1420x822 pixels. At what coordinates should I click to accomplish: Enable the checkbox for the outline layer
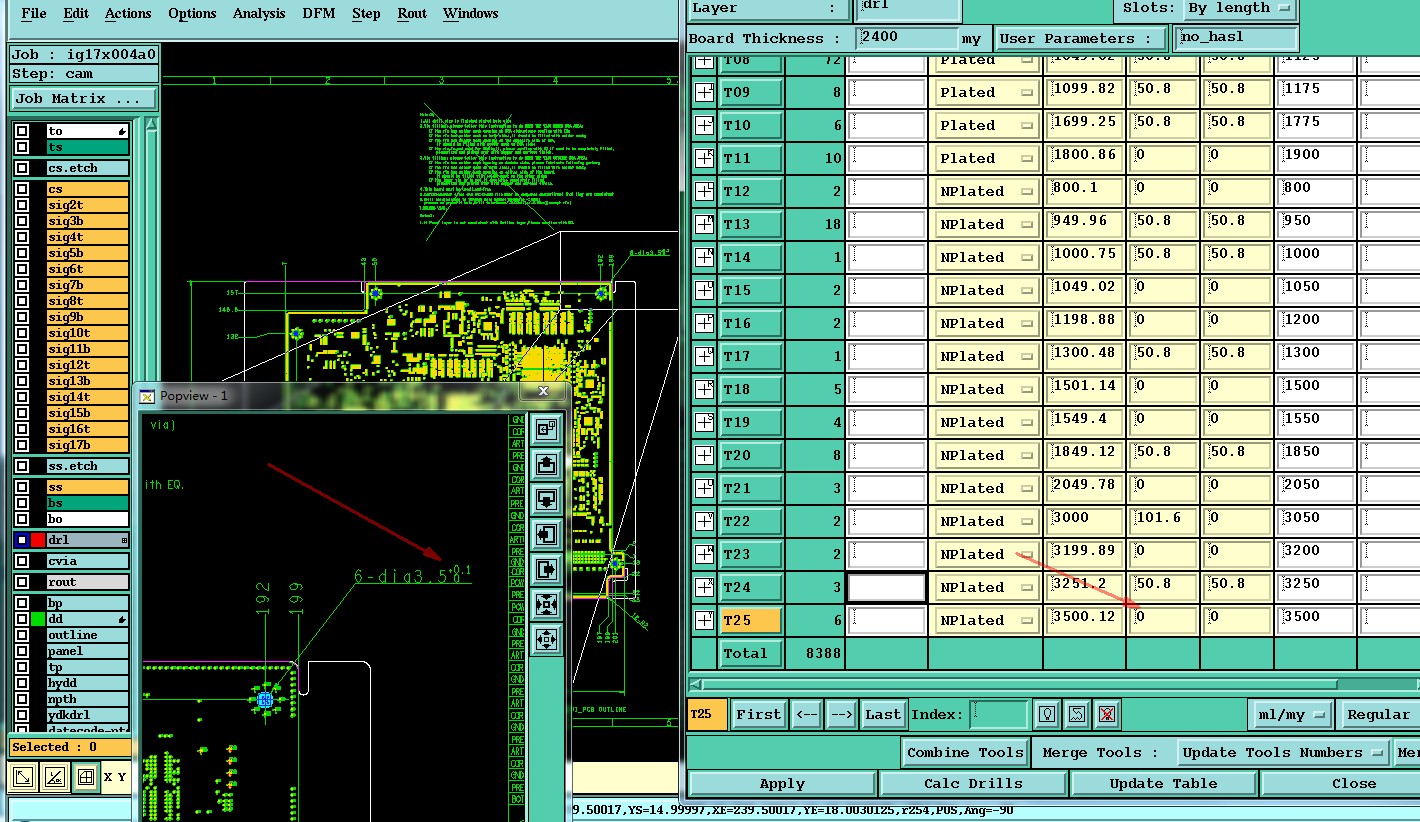(22, 635)
